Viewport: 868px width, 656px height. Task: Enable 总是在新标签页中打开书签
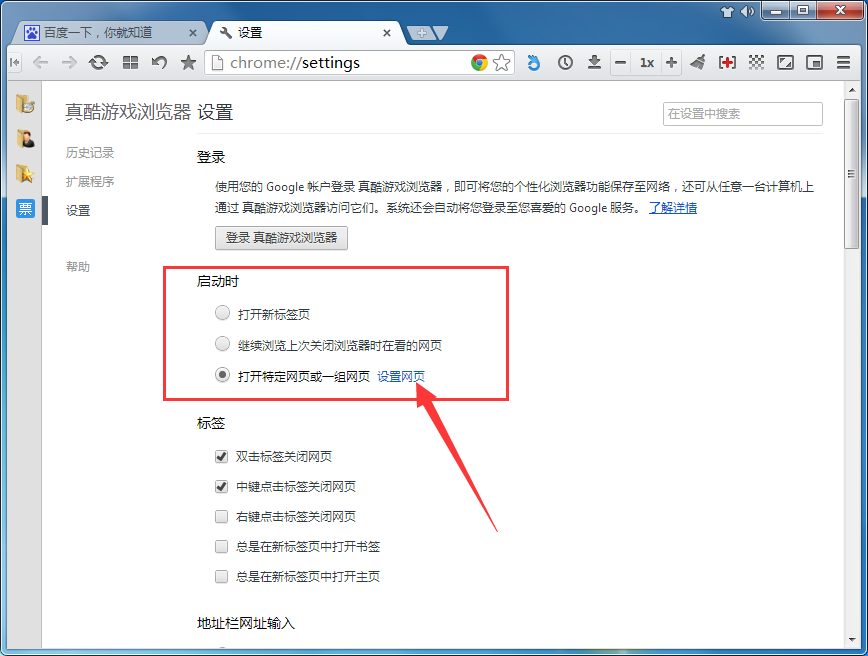tap(221, 546)
